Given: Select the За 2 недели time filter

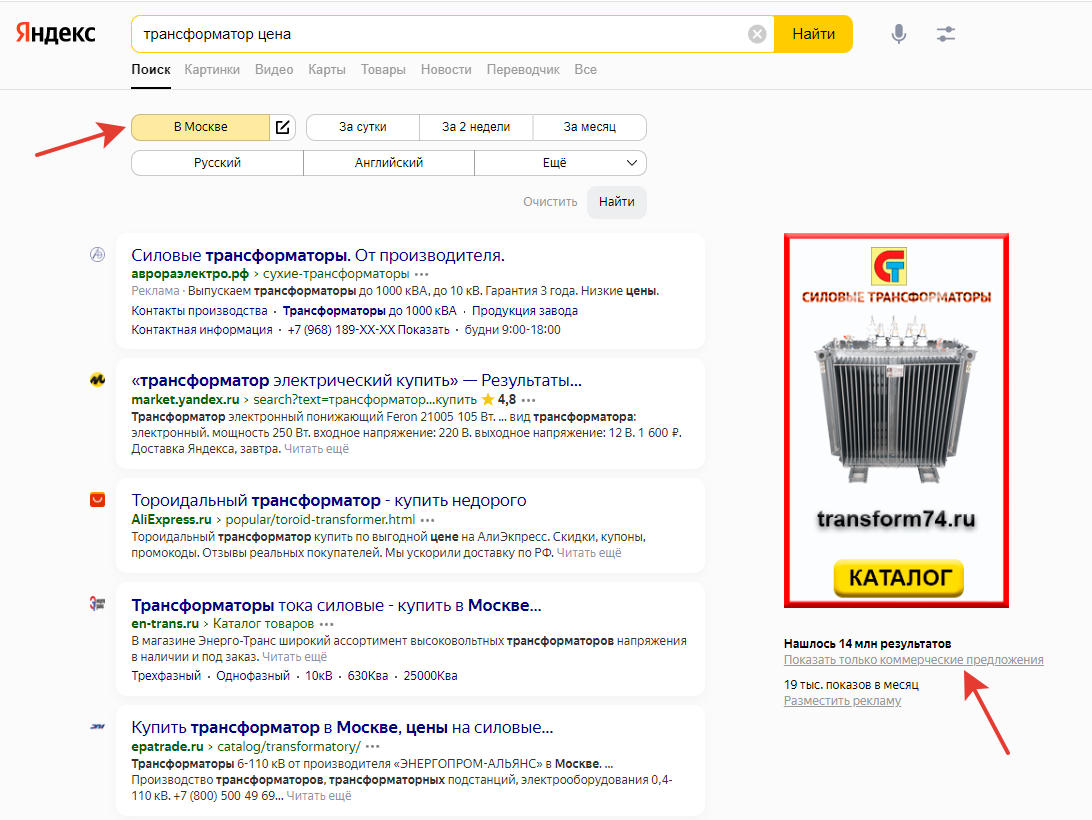Looking at the screenshot, I should (x=476, y=127).
